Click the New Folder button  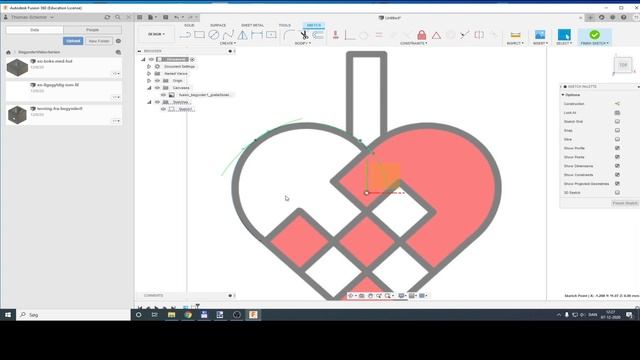click(x=99, y=41)
